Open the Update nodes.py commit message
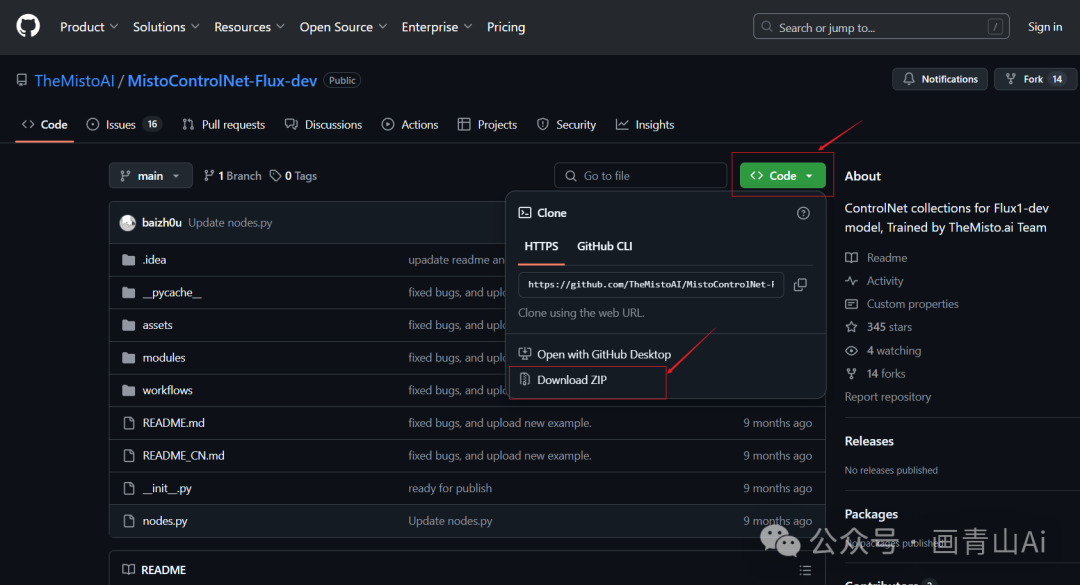The height and width of the screenshot is (585, 1080). pyautogui.click(x=230, y=223)
